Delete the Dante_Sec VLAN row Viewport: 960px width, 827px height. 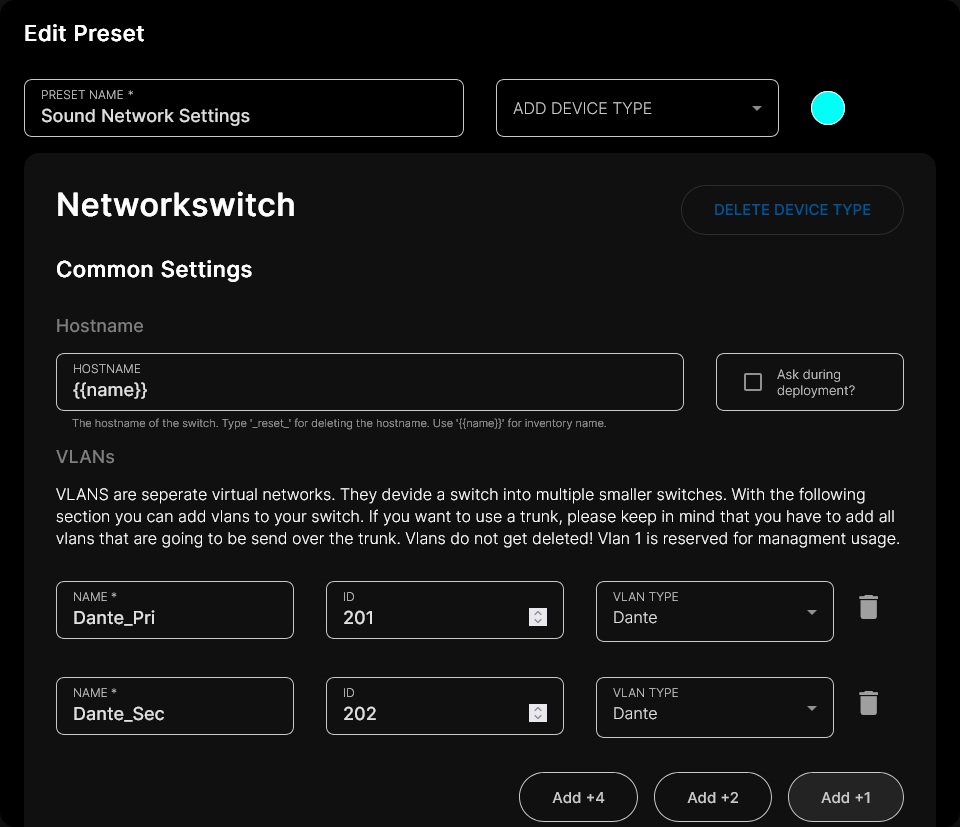pyautogui.click(x=868, y=703)
